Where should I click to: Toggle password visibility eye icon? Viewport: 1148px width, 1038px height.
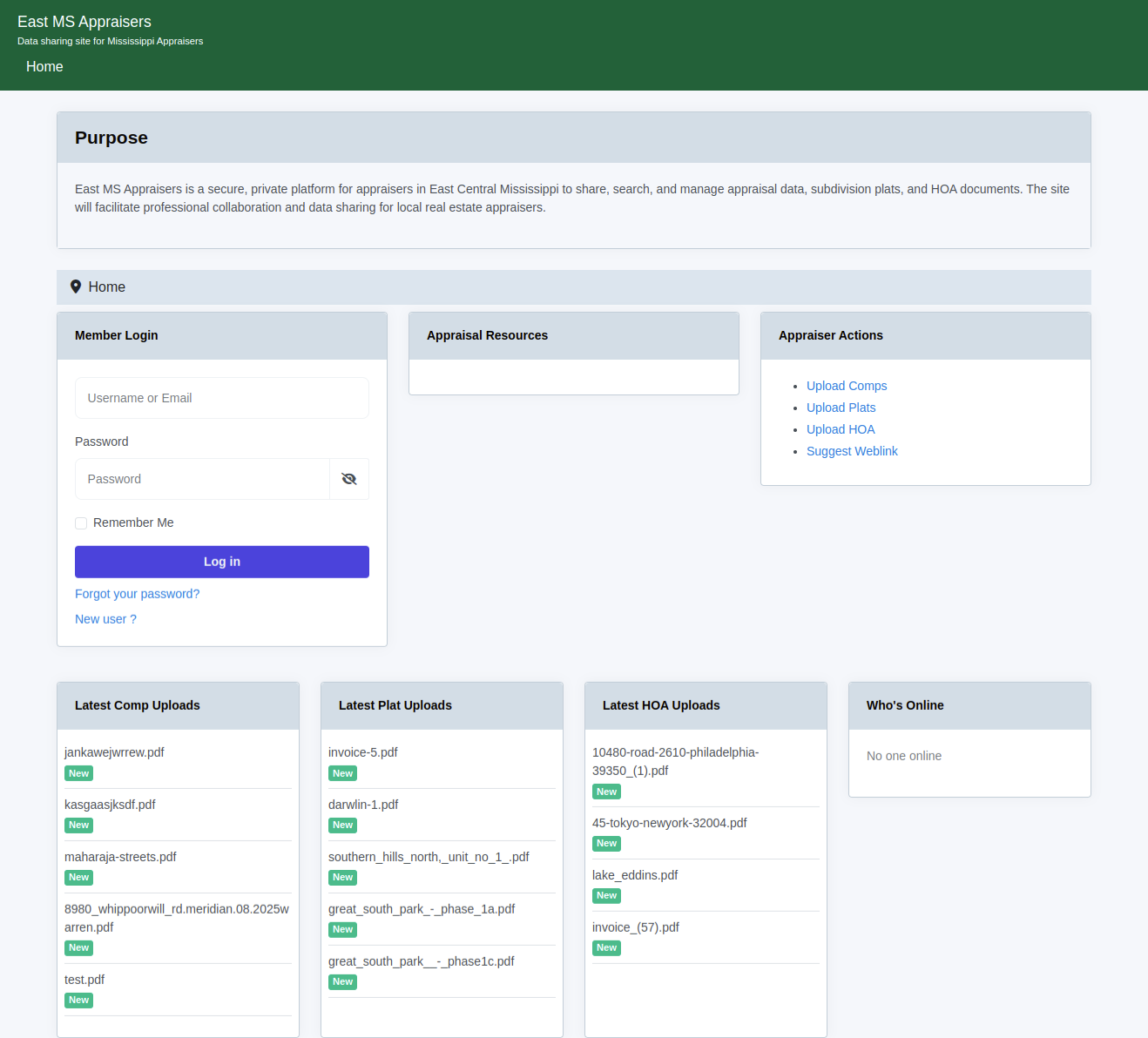click(349, 479)
